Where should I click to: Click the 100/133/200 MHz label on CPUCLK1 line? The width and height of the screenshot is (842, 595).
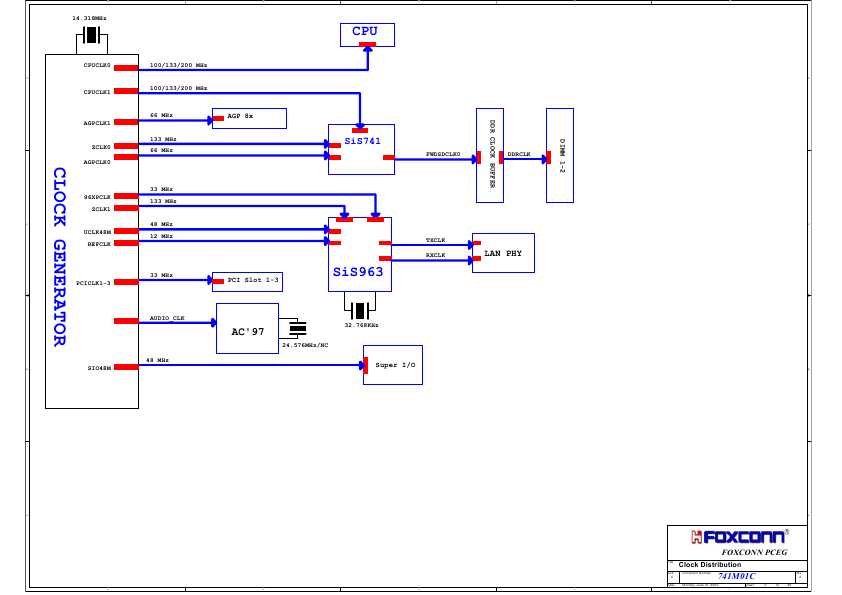click(178, 88)
